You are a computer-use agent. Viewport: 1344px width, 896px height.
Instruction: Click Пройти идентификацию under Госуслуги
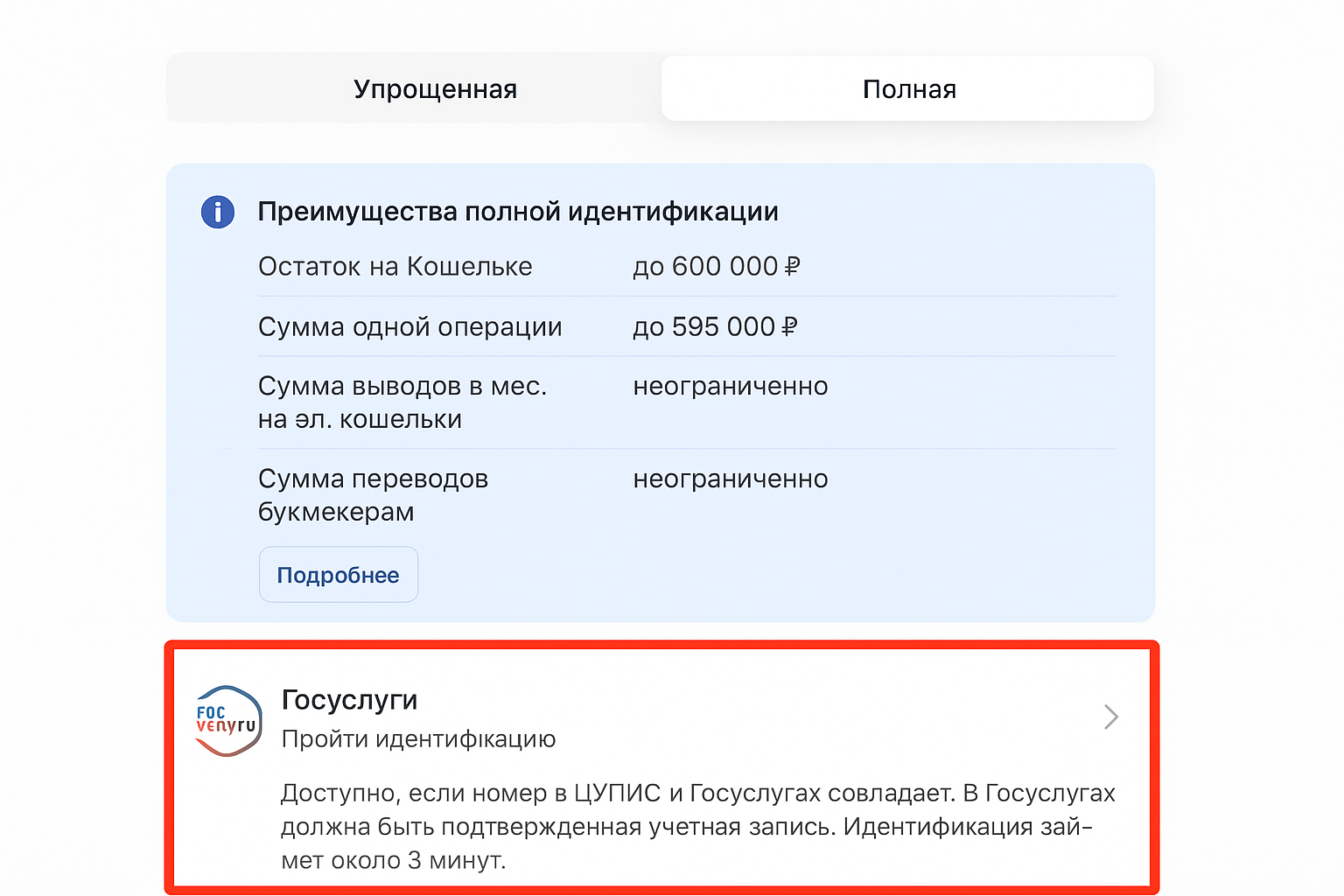[x=417, y=738]
